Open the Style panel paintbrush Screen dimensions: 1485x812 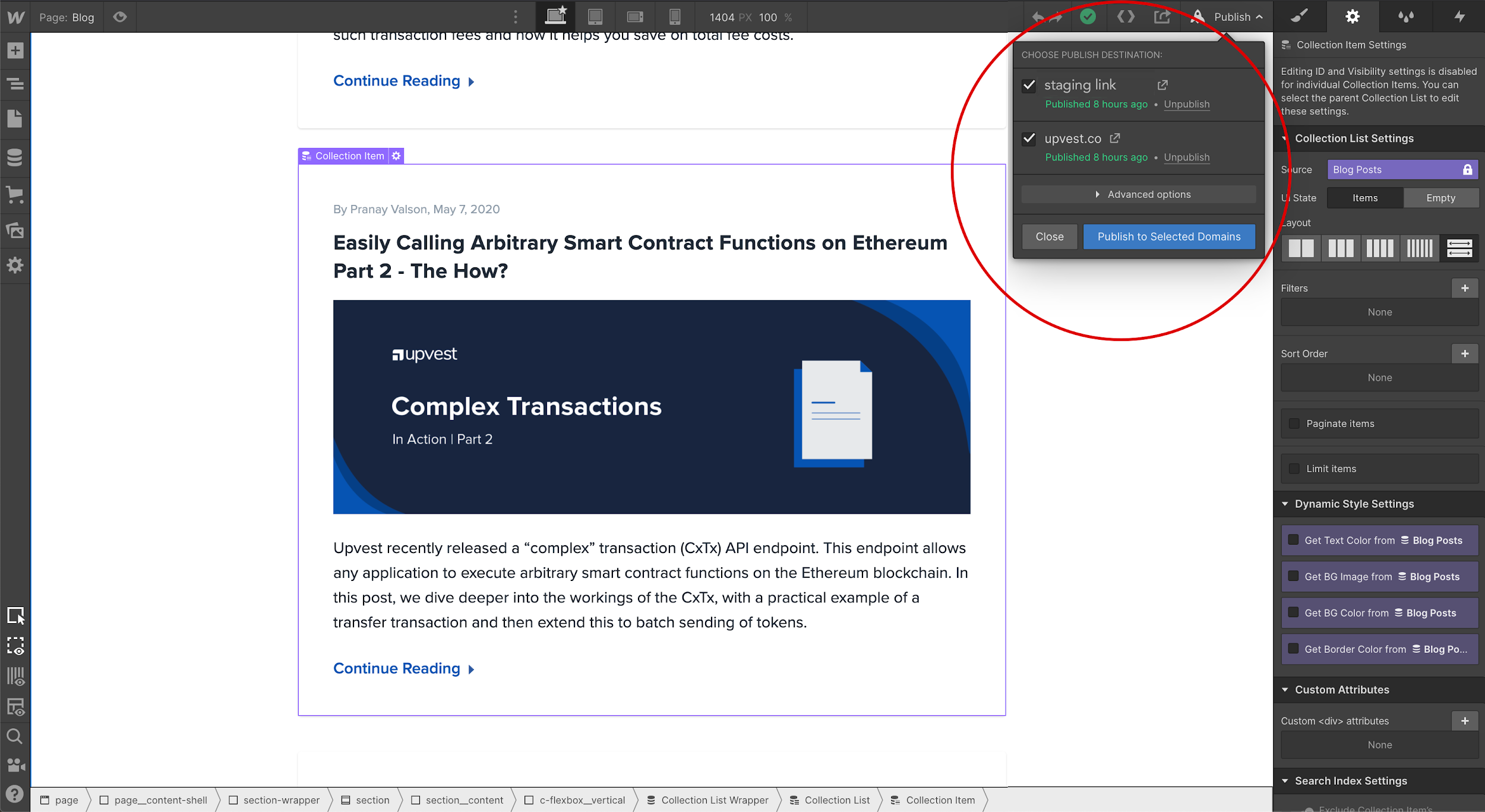(1299, 16)
